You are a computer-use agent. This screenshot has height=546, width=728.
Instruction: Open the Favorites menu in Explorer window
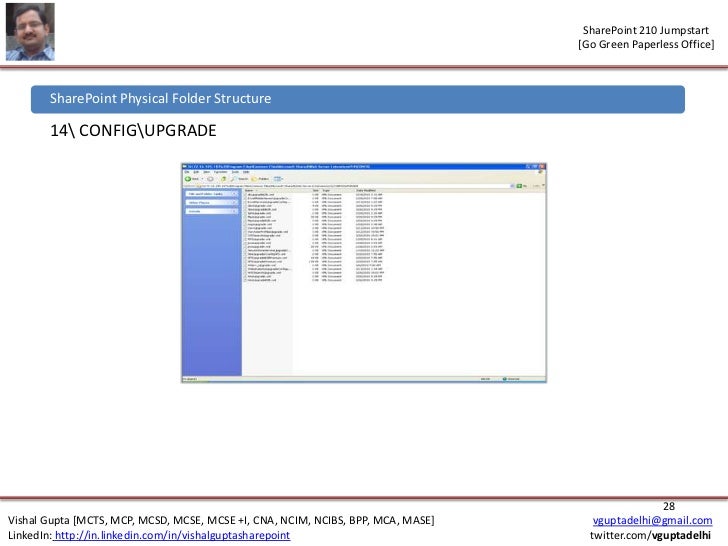tap(221, 172)
